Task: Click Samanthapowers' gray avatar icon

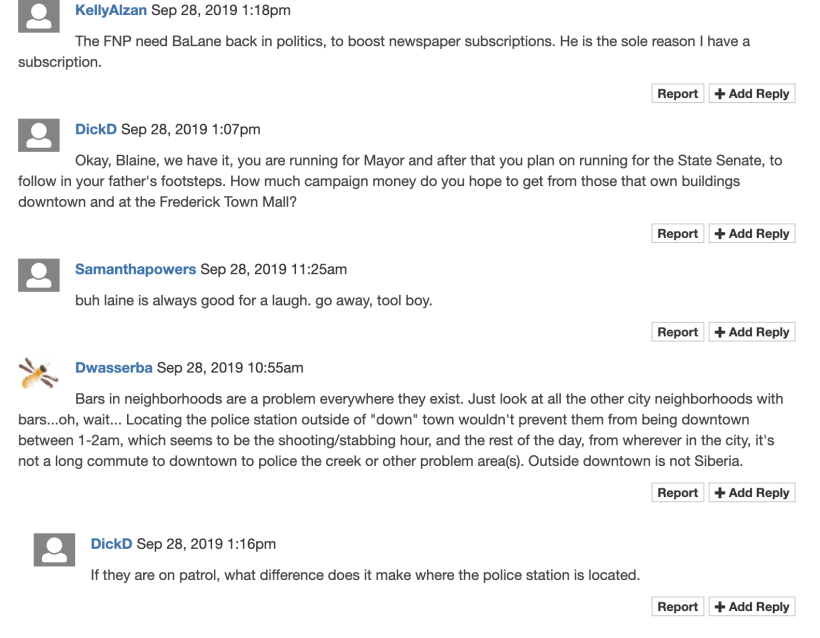Action: click(38, 274)
